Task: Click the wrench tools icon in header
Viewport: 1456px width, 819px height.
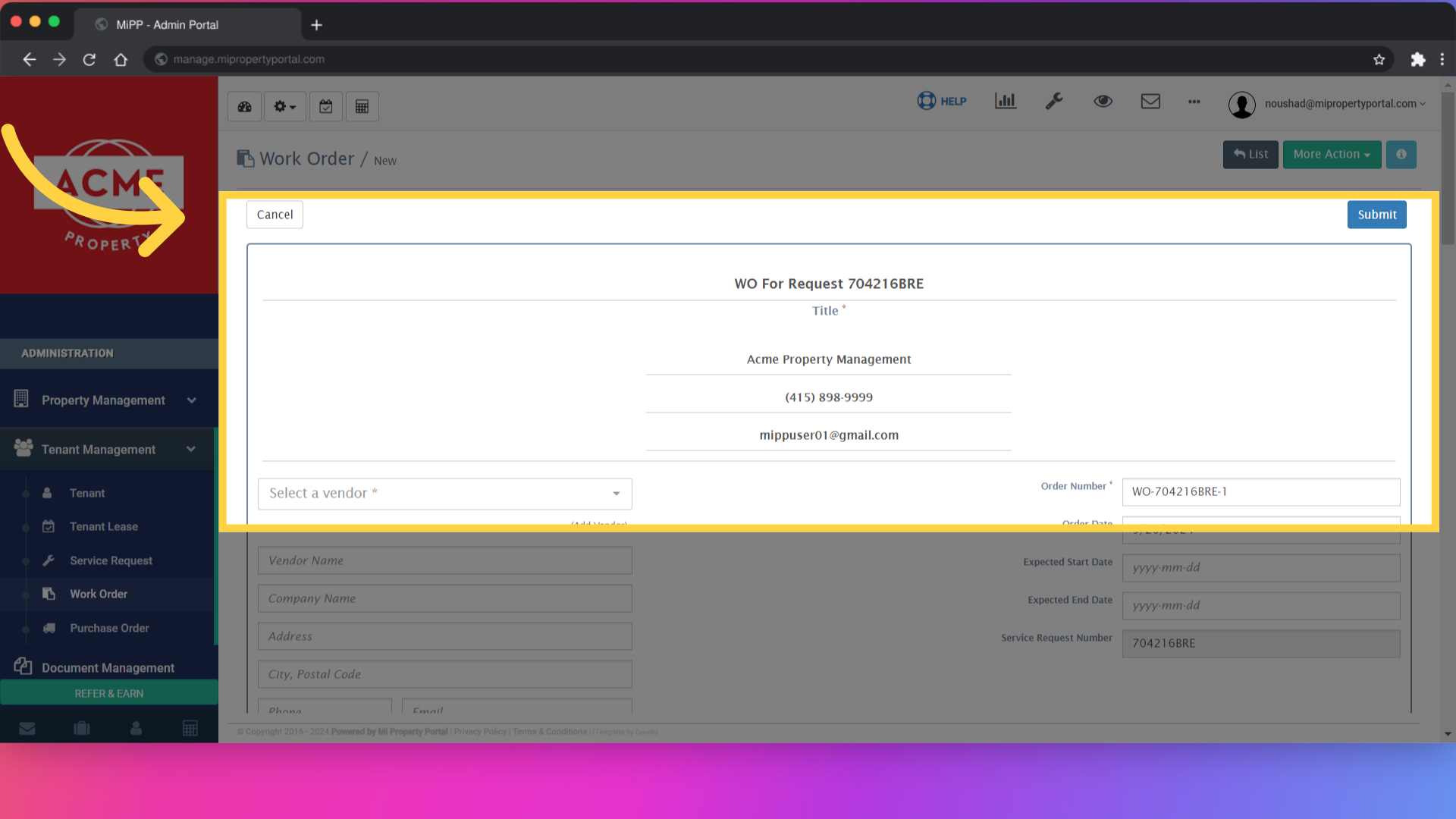Action: point(1055,101)
